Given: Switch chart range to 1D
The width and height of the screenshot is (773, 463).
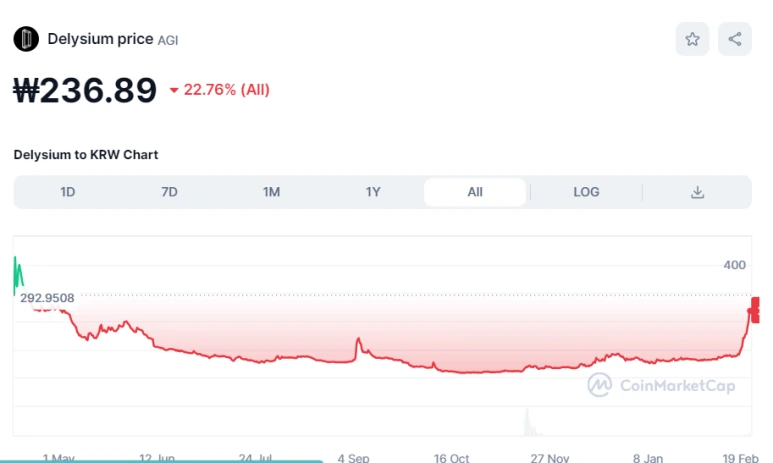Looking at the screenshot, I should (x=68, y=192).
